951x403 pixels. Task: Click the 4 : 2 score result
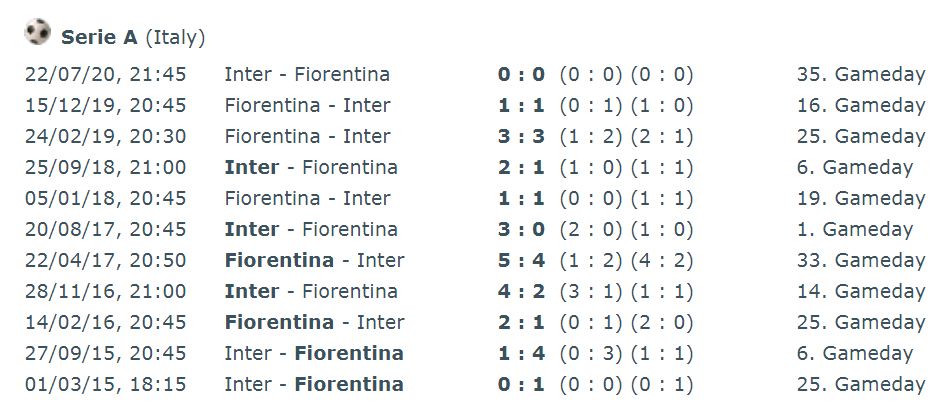click(521, 291)
